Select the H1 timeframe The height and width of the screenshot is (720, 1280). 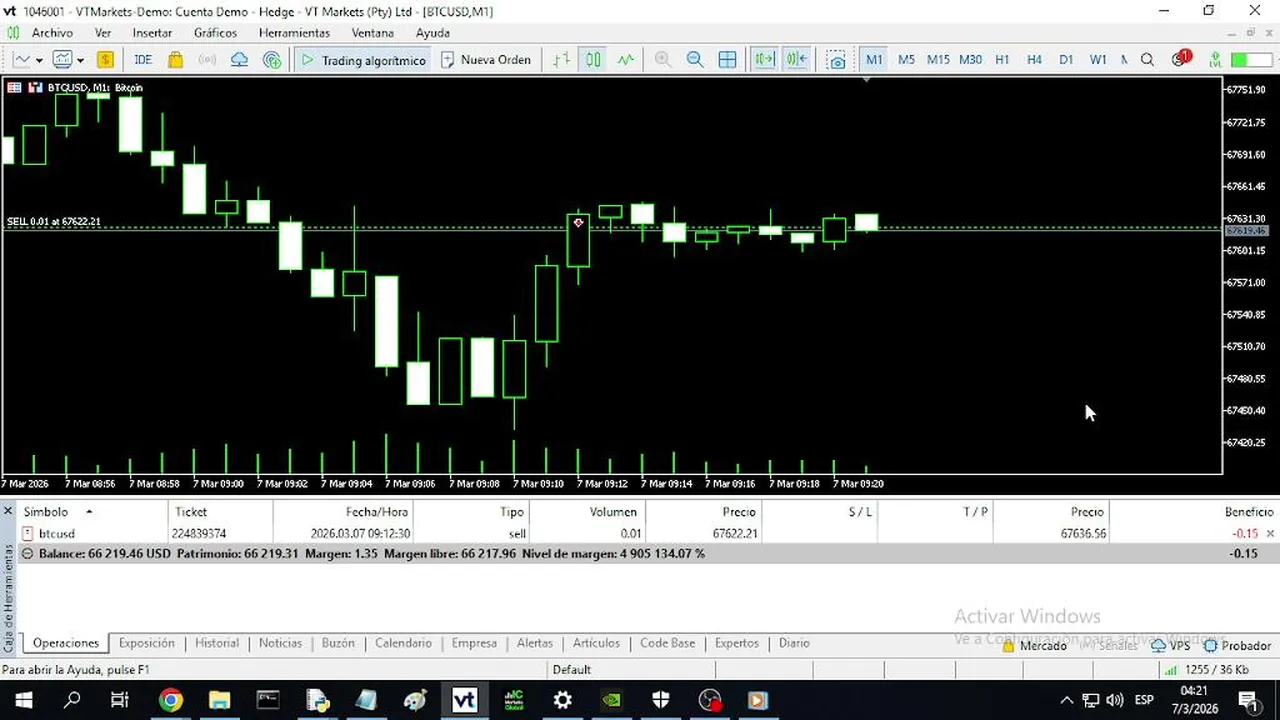[x=1002, y=60]
